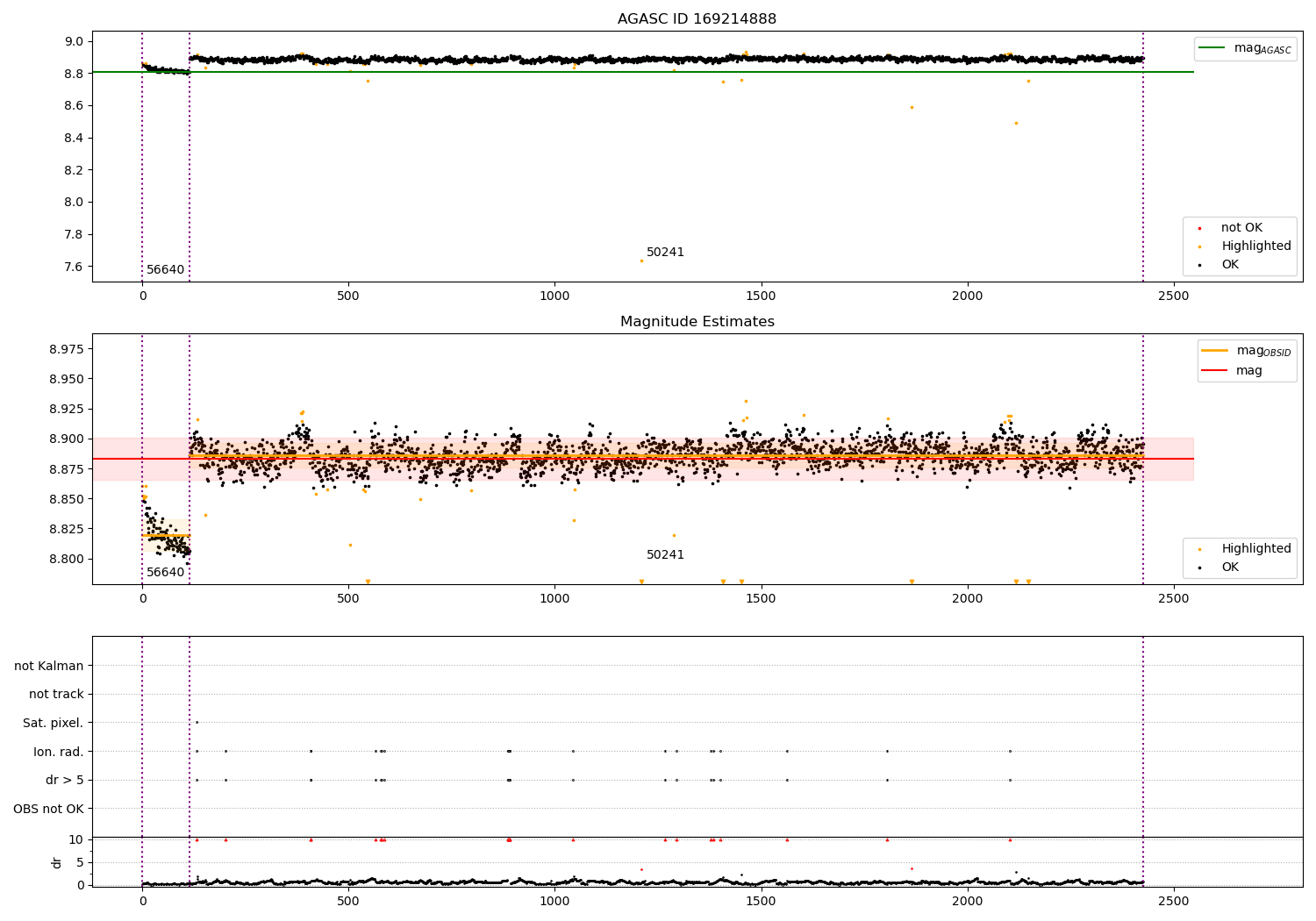Click the '56640' annotation in the top plot

click(x=165, y=270)
